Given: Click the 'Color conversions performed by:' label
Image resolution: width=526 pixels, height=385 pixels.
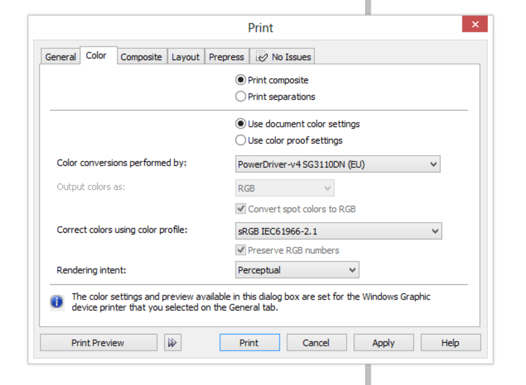Looking at the screenshot, I should pos(121,163).
